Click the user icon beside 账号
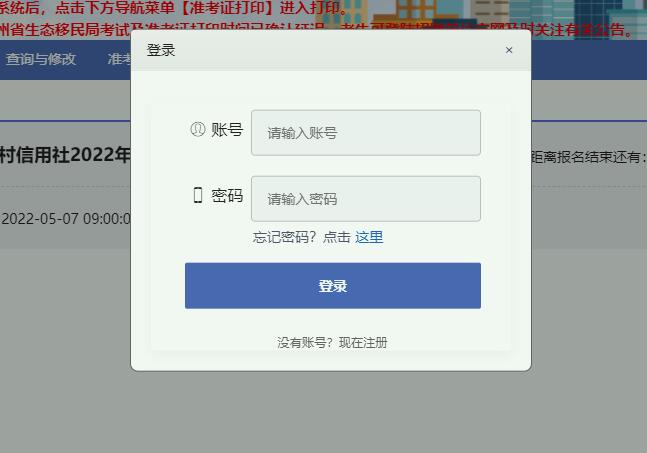647x453 pixels. tap(198, 129)
